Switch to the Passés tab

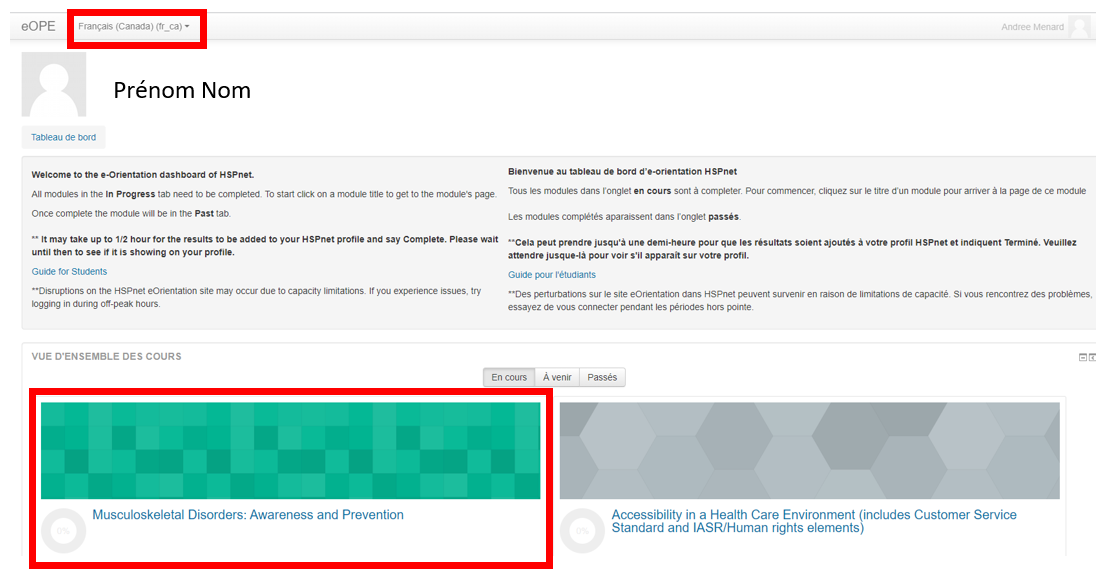(602, 377)
